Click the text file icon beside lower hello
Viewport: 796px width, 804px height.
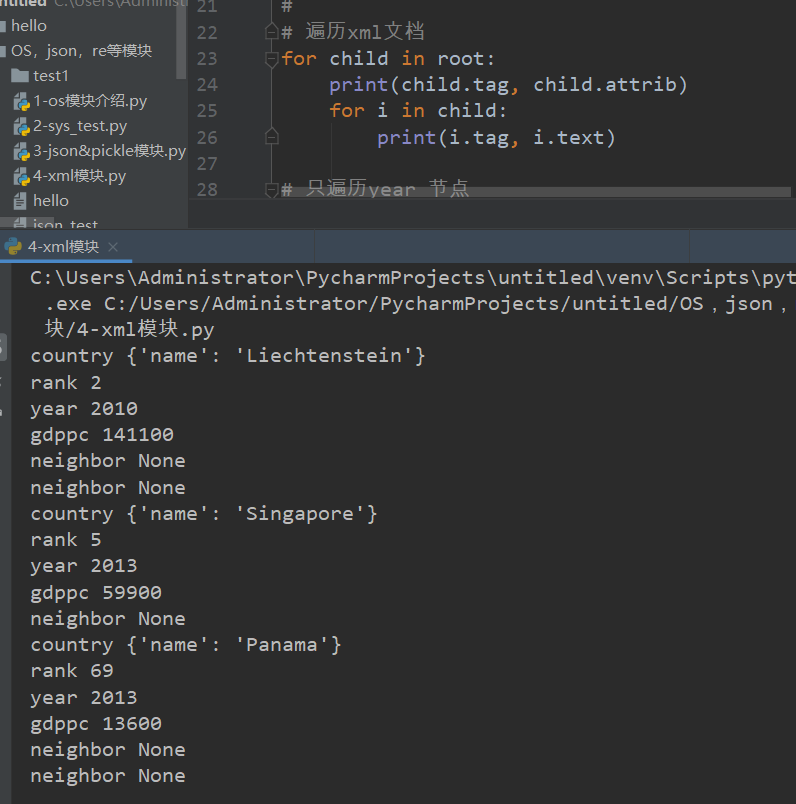coord(19,201)
